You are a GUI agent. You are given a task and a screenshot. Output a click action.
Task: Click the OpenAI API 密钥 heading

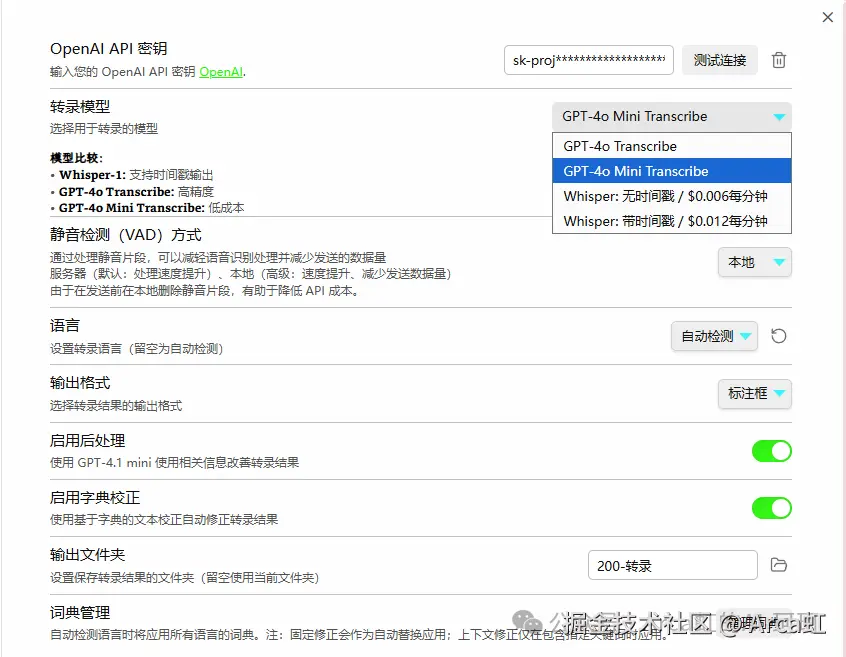(x=108, y=49)
